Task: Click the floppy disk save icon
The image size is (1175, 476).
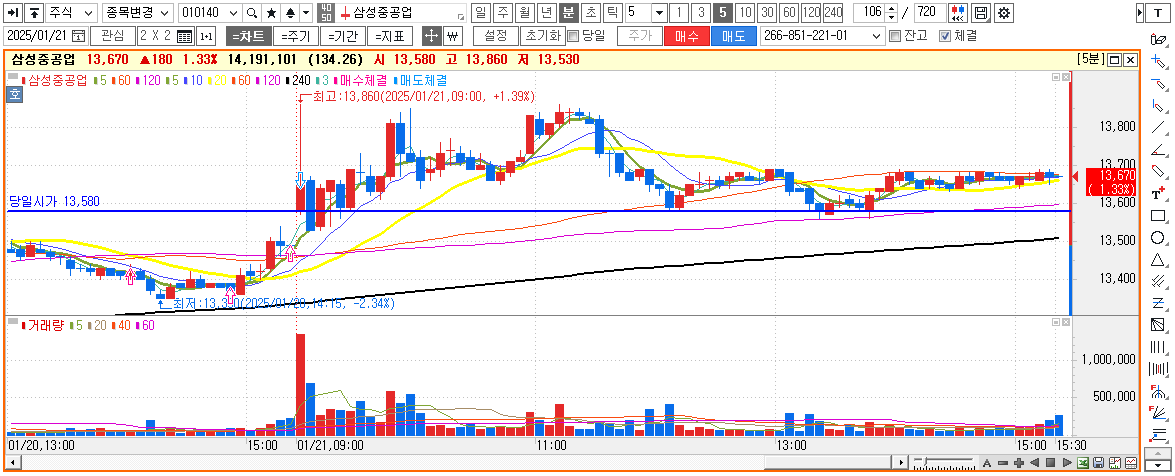Action: (x=1099, y=463)
